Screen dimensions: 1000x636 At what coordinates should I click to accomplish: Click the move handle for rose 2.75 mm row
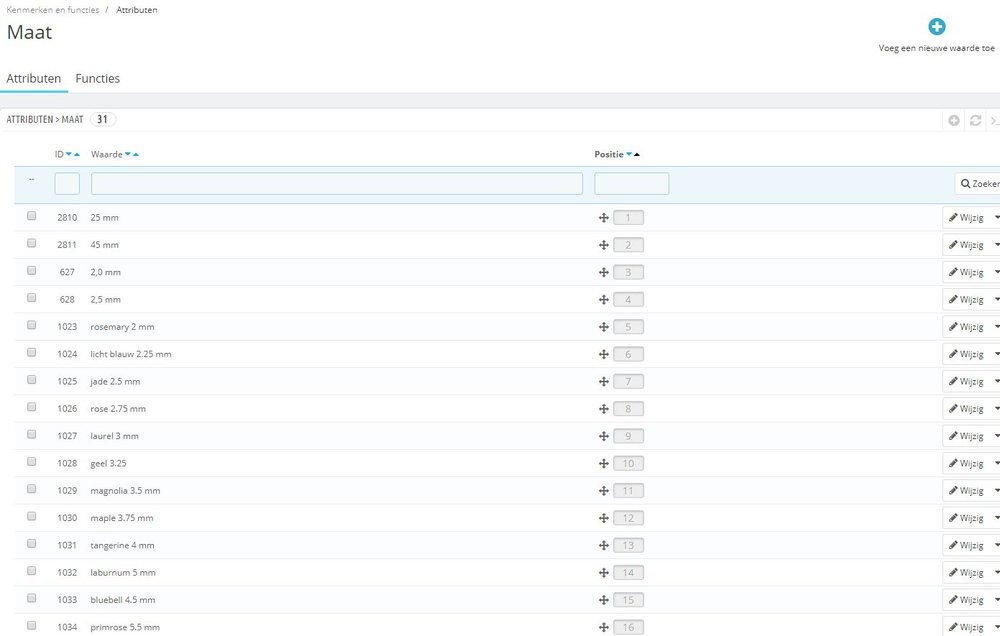point(603,409)
